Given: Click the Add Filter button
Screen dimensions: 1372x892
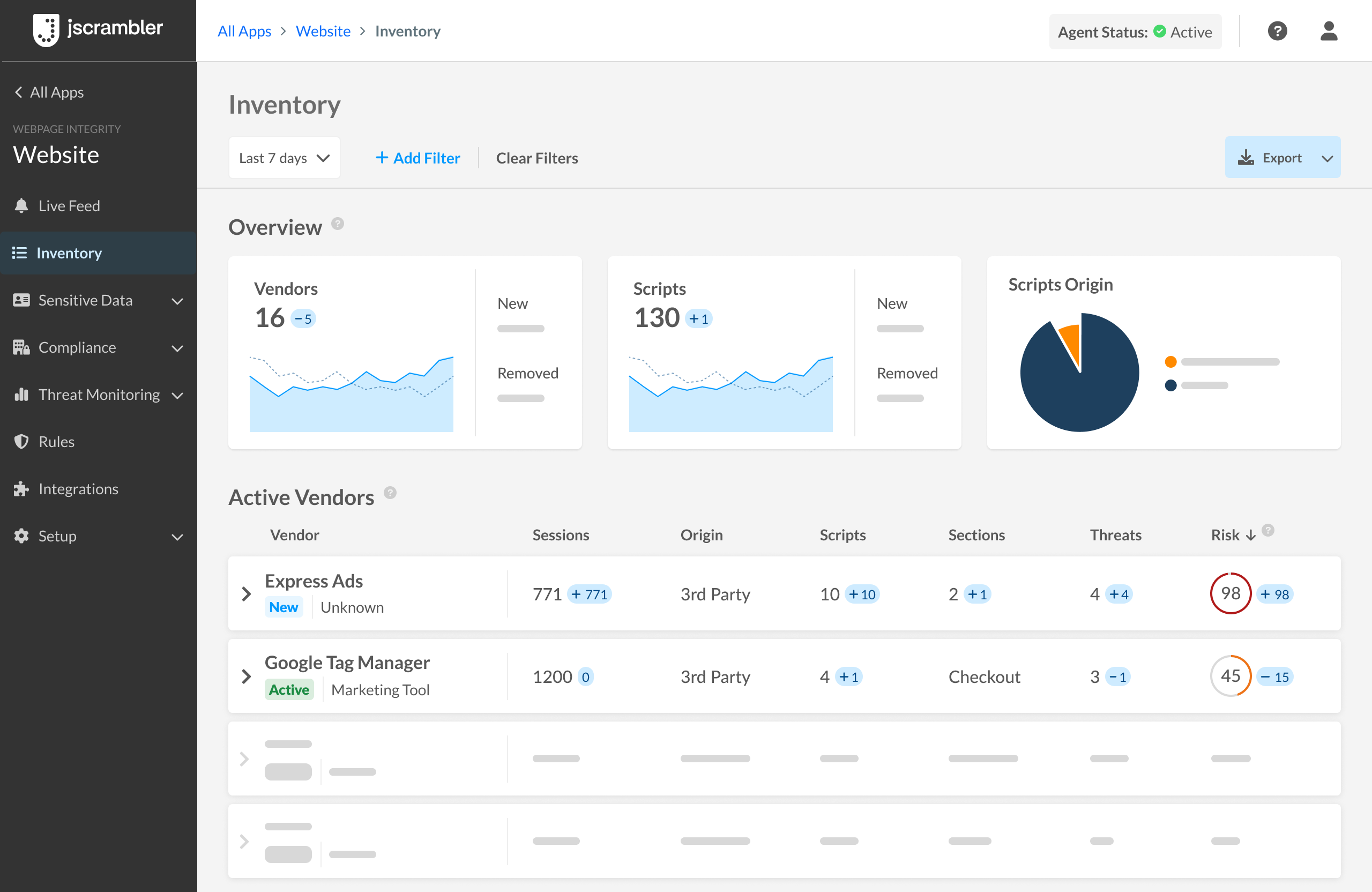Looking at the screenshot, I should 418,158.
